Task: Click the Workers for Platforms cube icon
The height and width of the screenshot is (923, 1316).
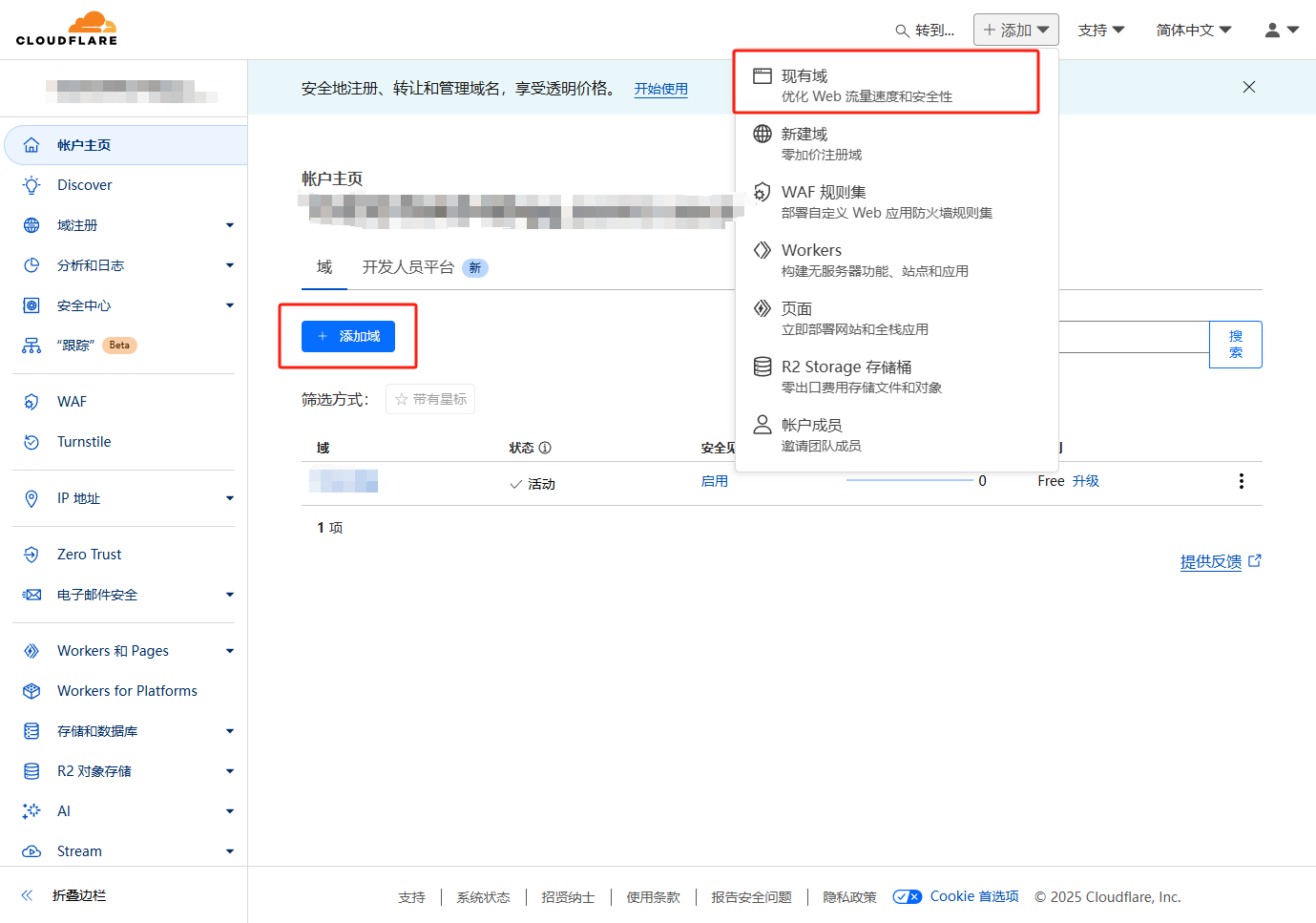Action: (31, 691)
